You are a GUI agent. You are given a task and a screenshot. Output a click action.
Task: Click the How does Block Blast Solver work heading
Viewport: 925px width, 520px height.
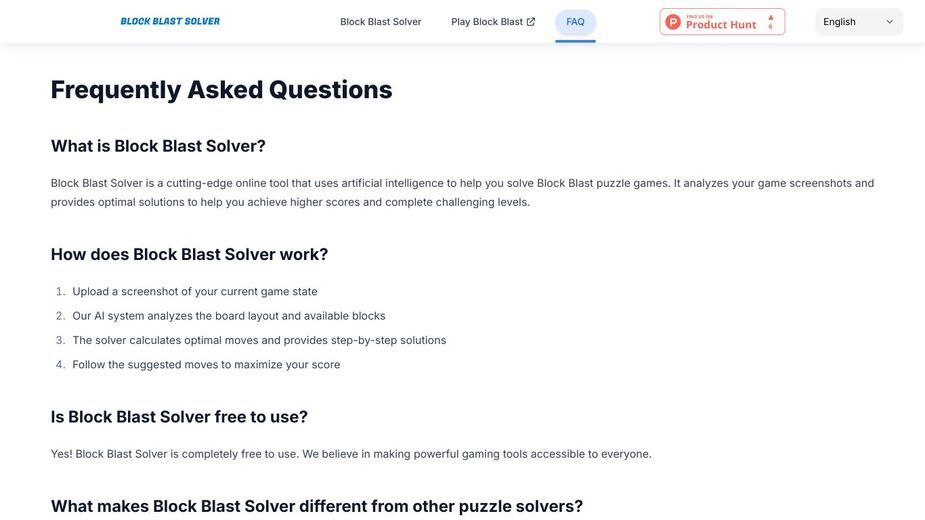(189, 254)
